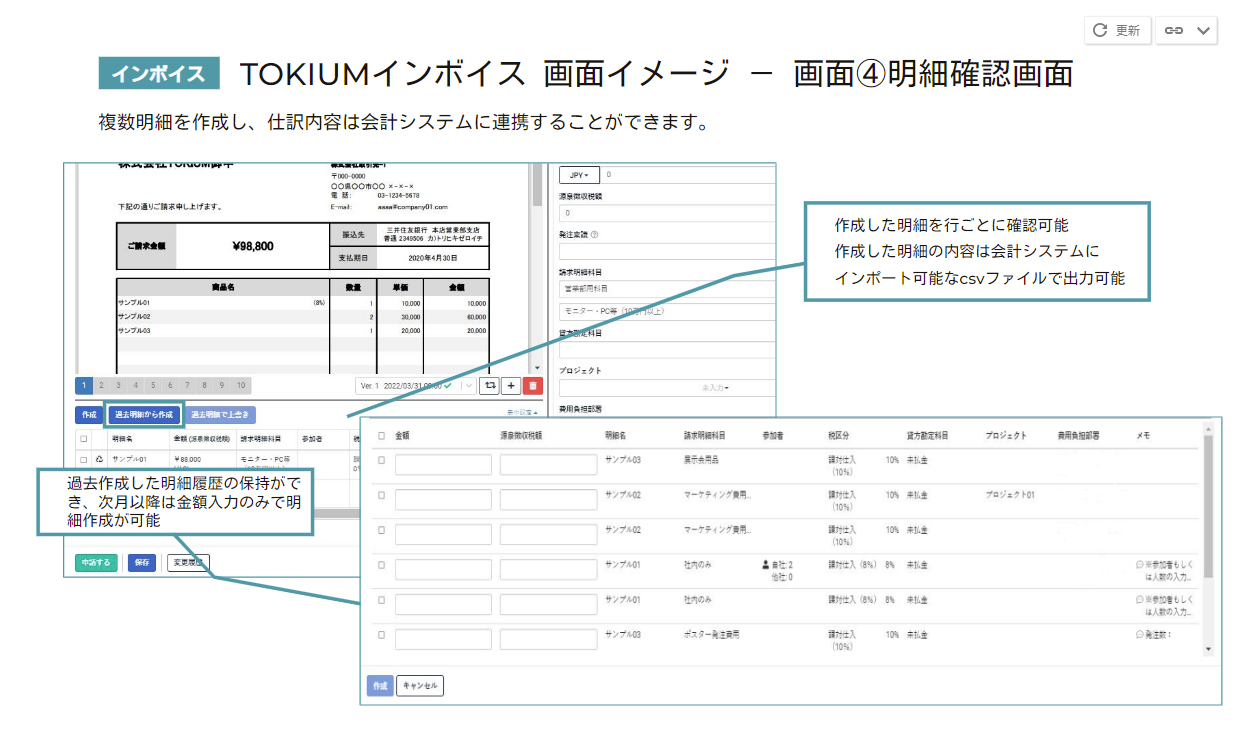Click the help icon beside 発注実績
The height and width of the screenshot is (738, 1242).
(594, 235)
